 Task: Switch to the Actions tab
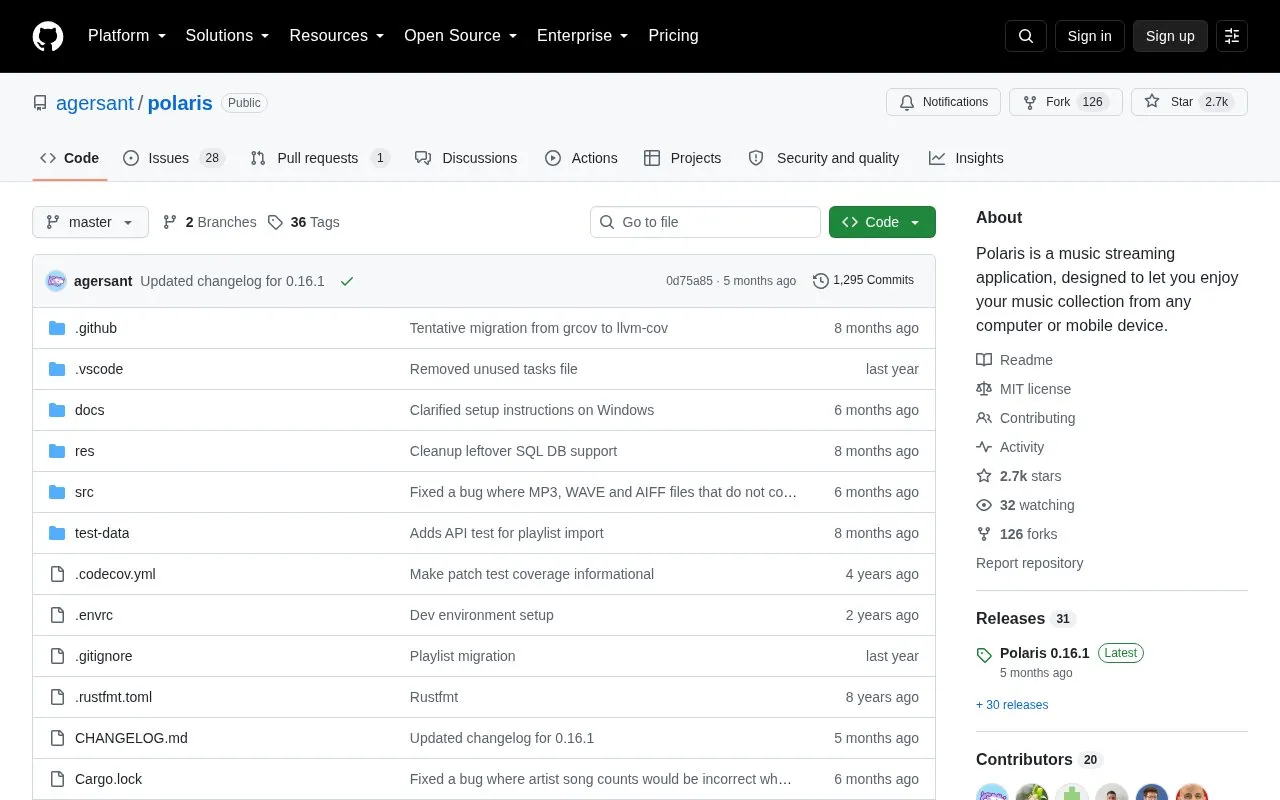click(581, 158)
